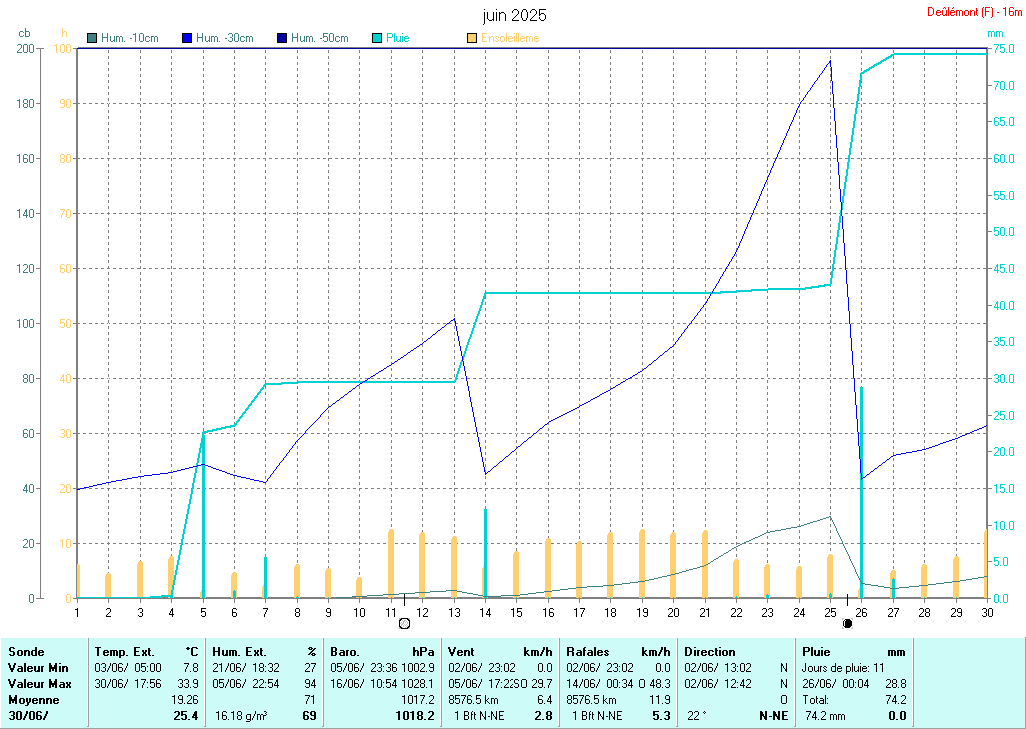The image size is (1026, 729).
Task: Select the Baro. column header
Action: click(x=345, y=651)
